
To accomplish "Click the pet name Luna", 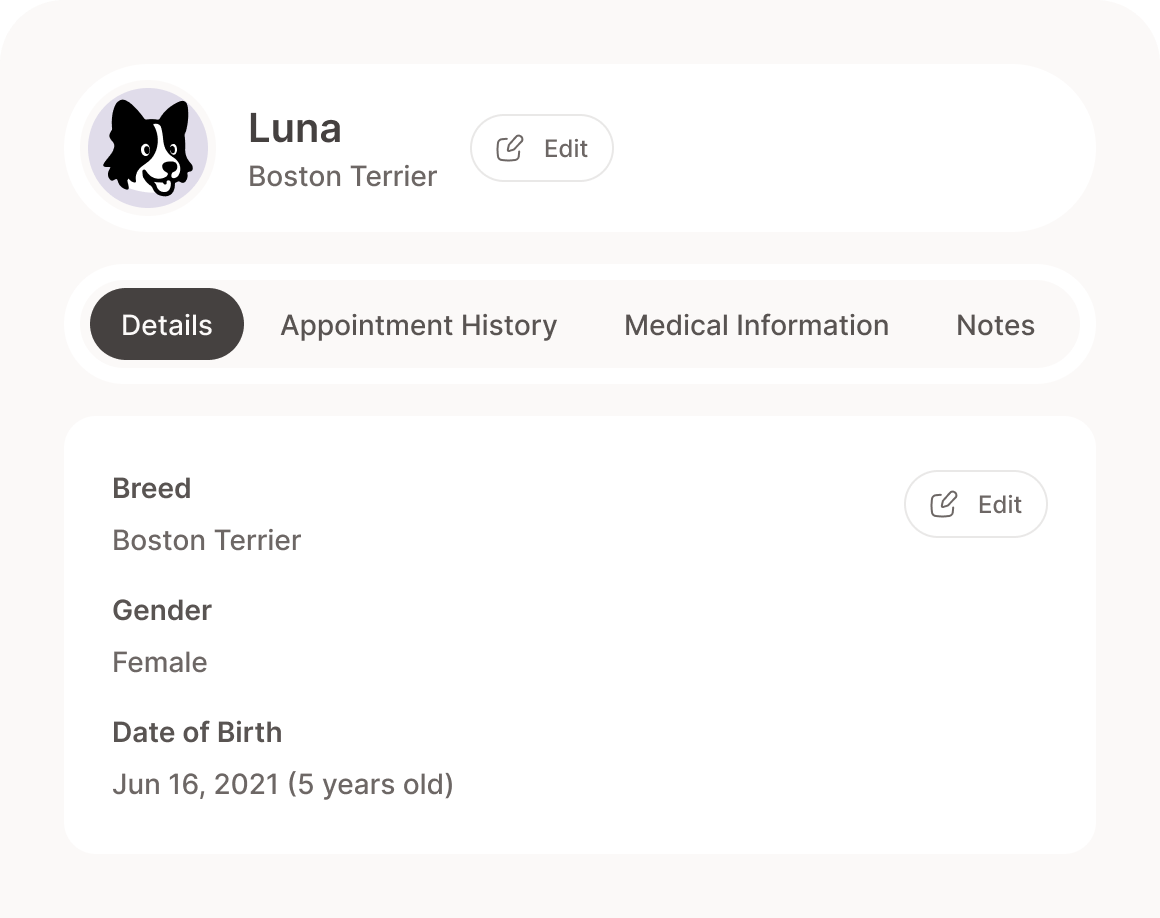I will pyautogui.click(x=295, y=128).
